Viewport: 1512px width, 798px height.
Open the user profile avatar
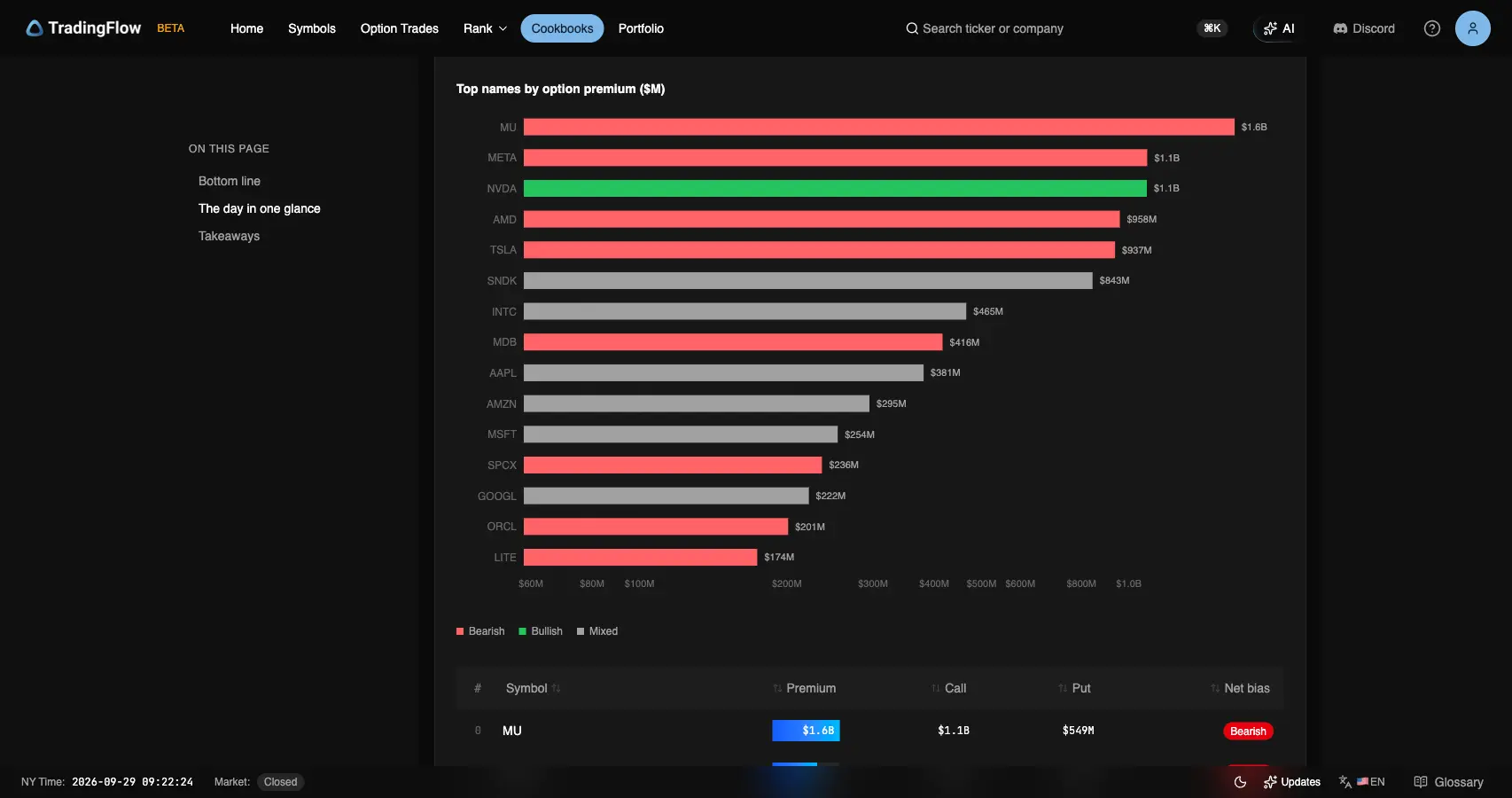coord(1472,28)
